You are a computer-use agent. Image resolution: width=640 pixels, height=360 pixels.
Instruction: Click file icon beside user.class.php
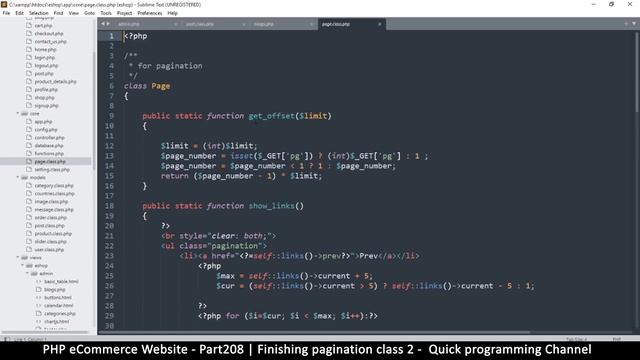click(29, 249)
